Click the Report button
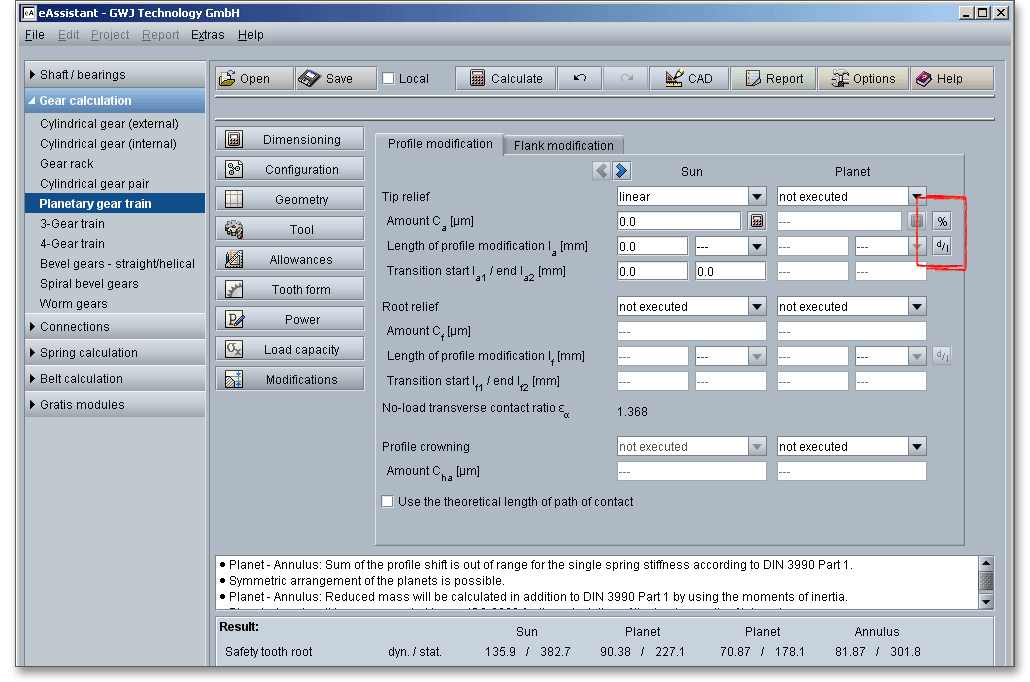1030x682 pixels. click(x=772, y=79)
